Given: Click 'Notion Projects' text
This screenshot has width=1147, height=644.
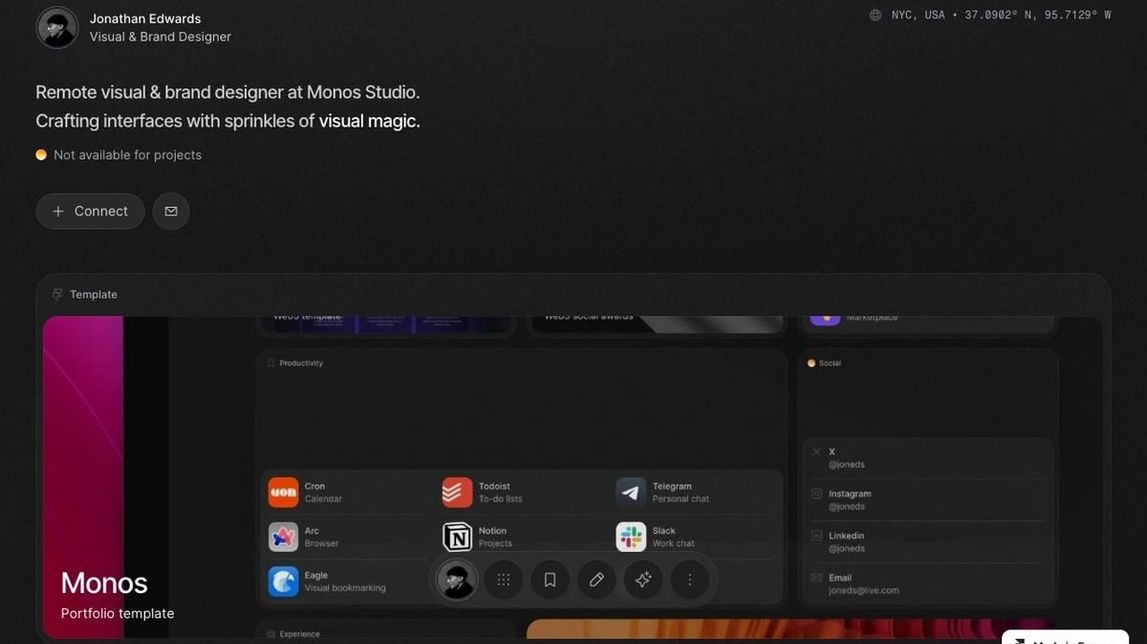Looking at the screenshot, I should click(x=495, y=537).
